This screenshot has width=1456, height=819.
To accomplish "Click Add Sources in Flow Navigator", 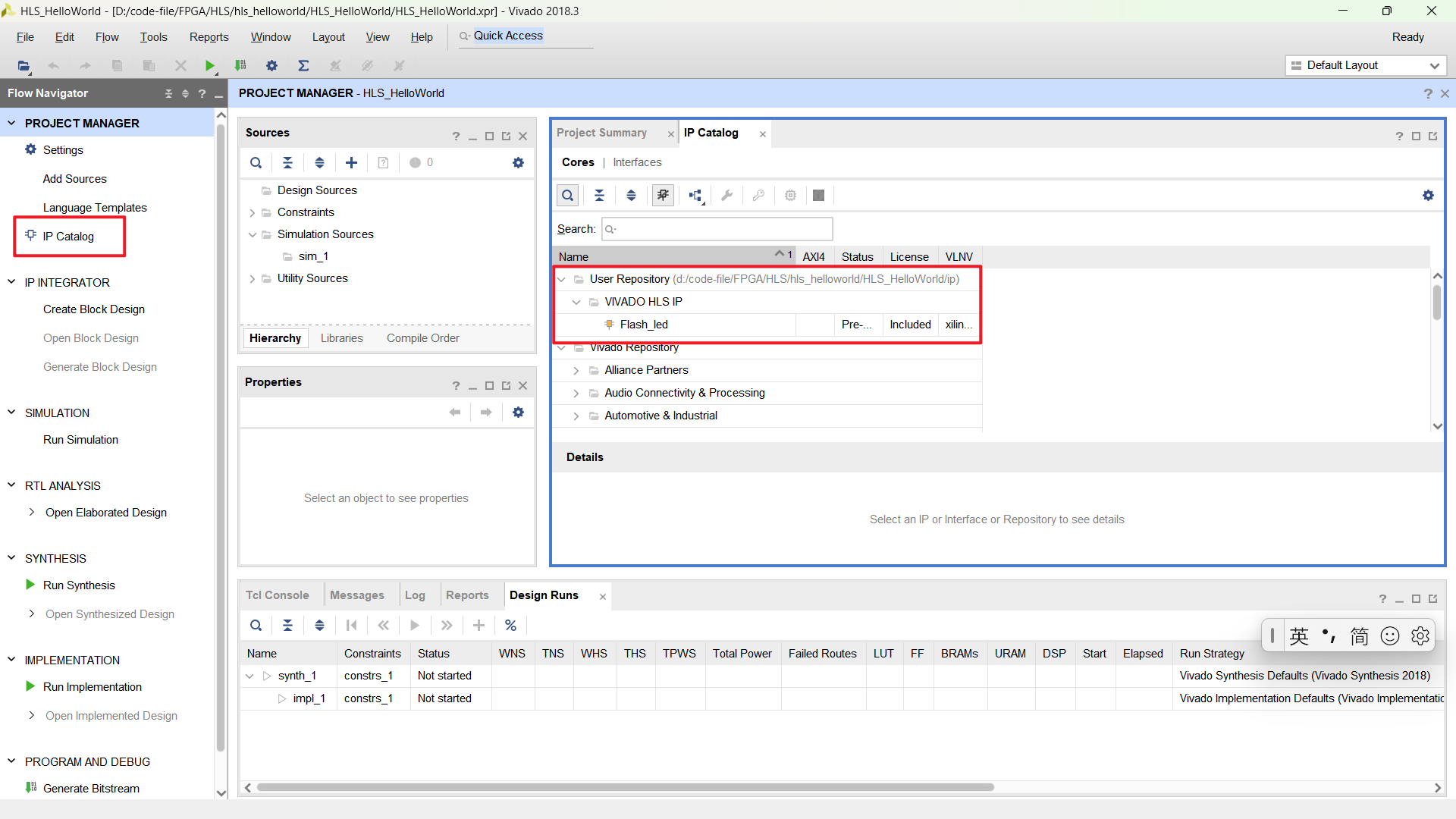I will coord(74,179).
